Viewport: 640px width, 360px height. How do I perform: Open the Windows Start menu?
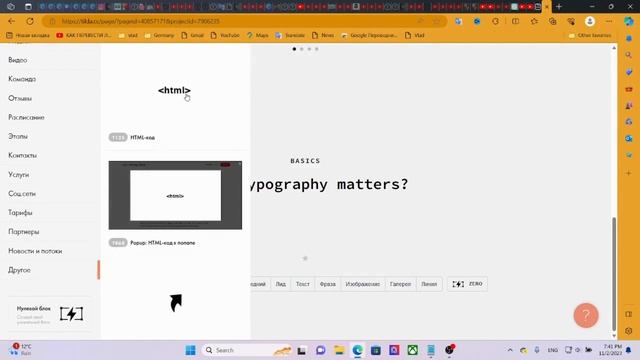(191, 350)
